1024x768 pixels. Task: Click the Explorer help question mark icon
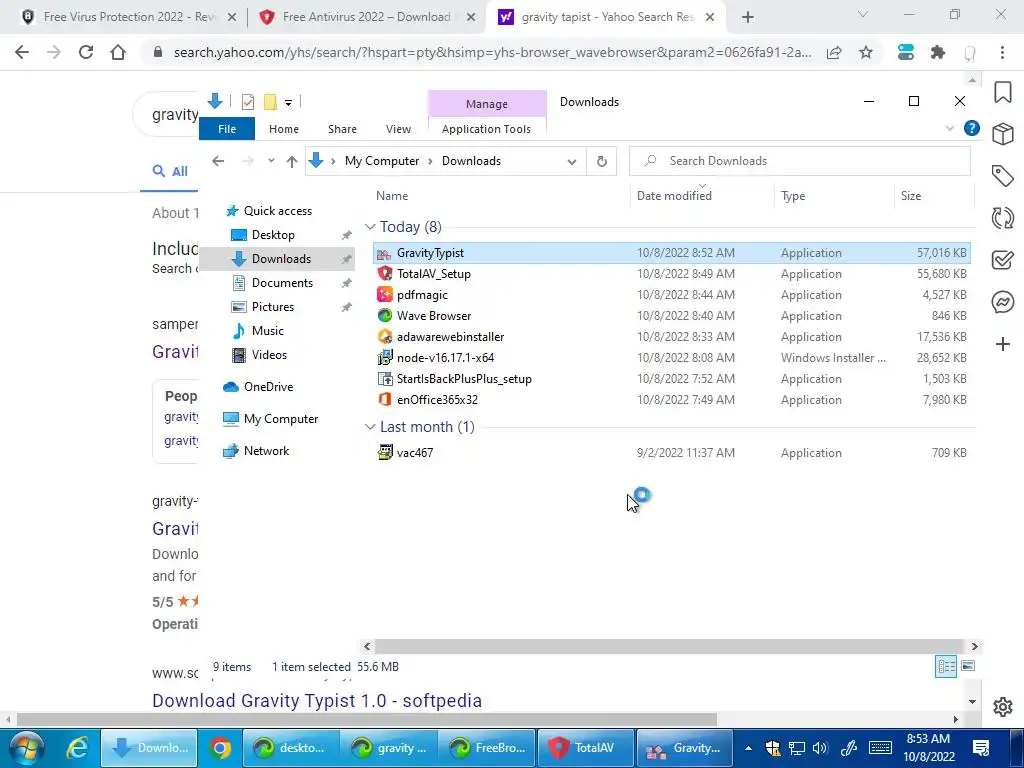[972, 128]
